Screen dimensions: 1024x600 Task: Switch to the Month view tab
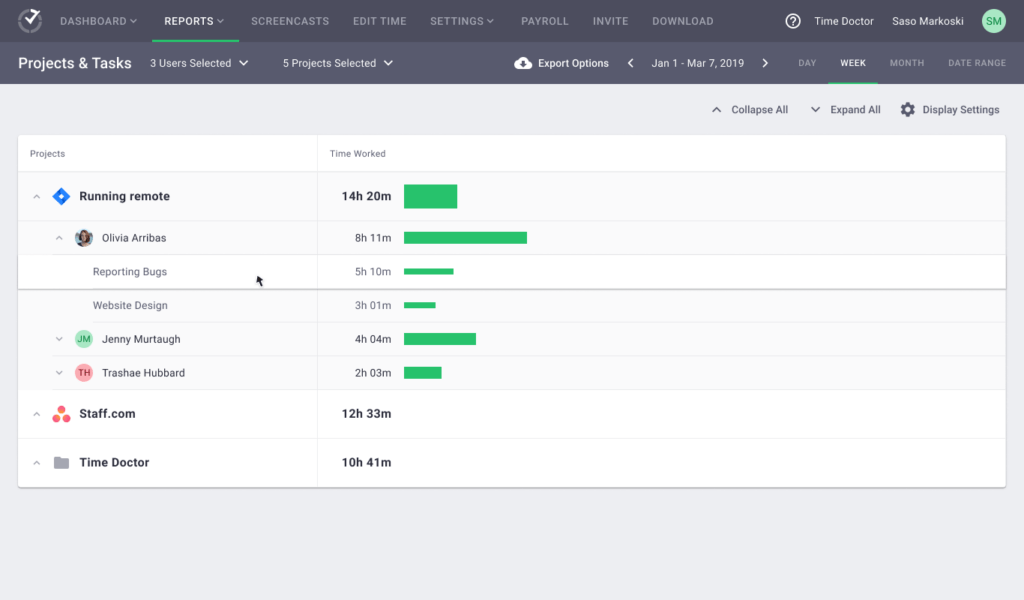(906, 63)
